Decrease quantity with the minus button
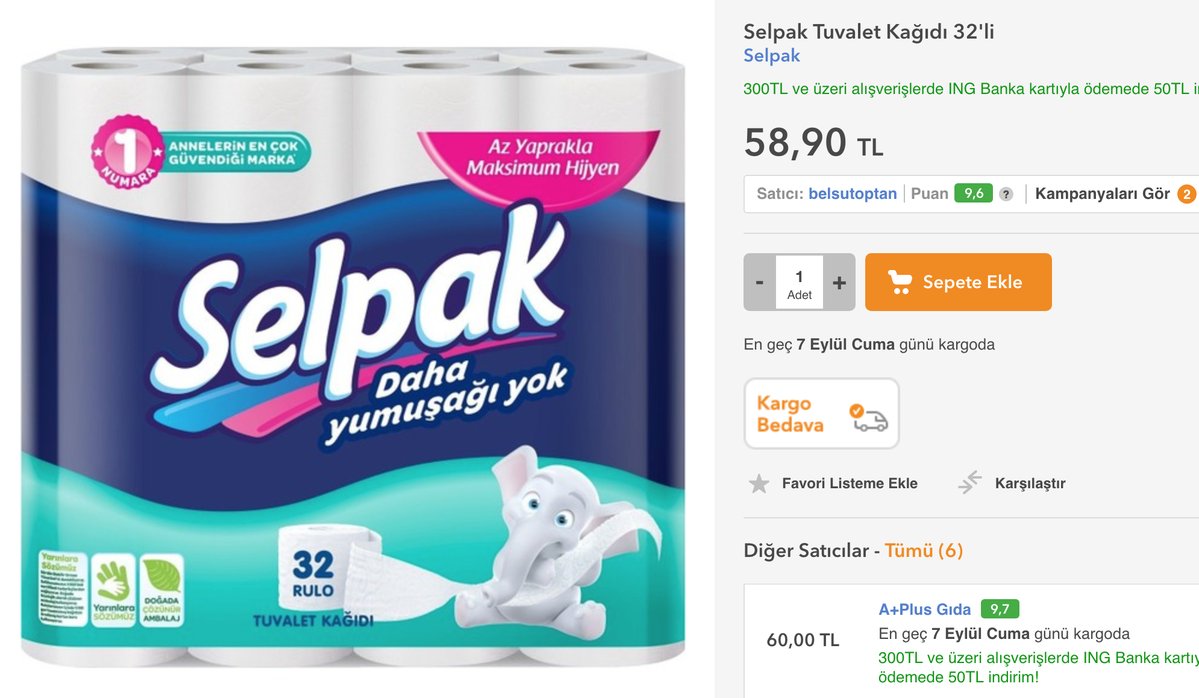This screenshot has height=698, width=1199. [759, 282]
